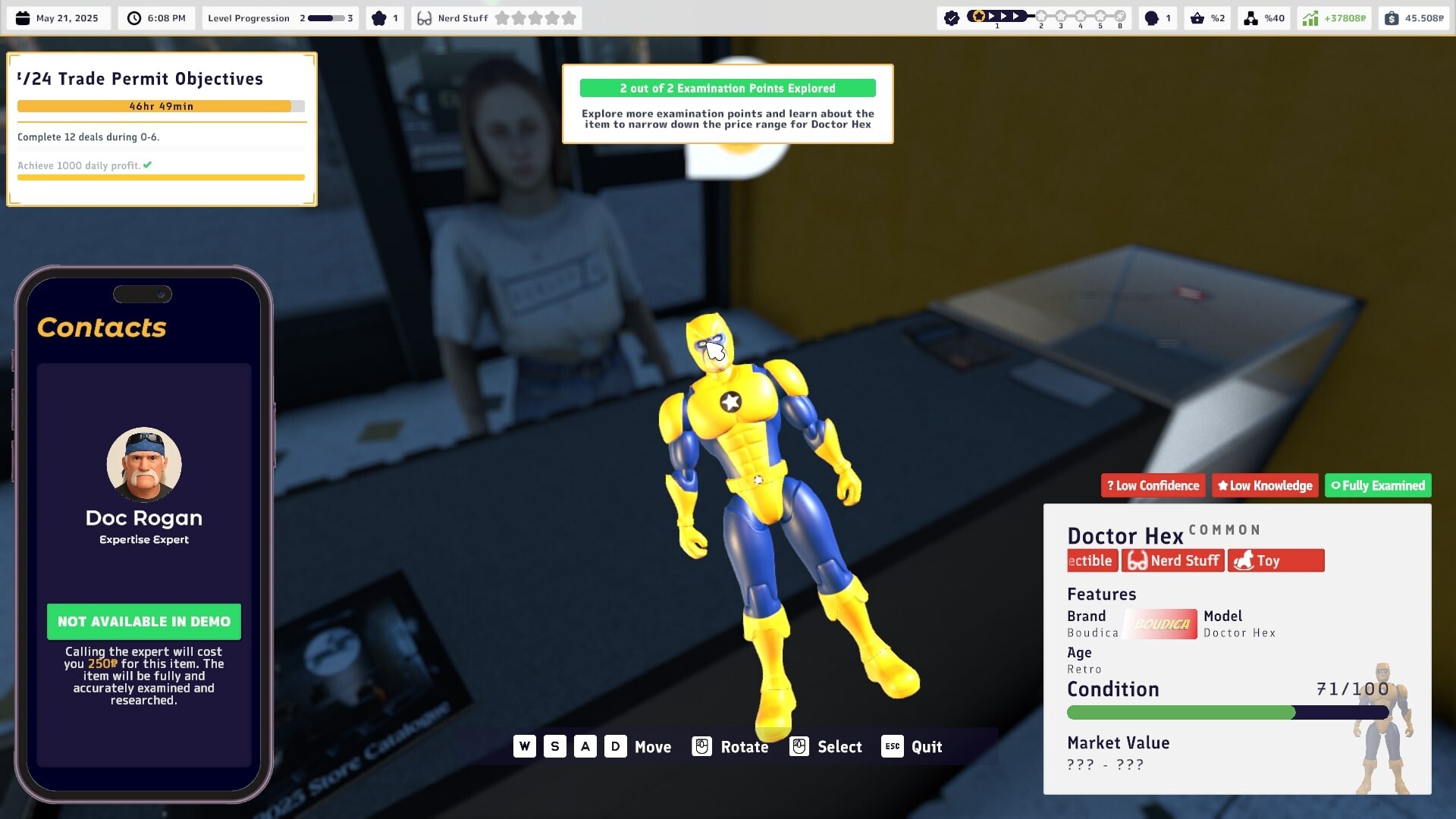Click the clock icon next to 6:08 PM
This screenshot has width=1456, height=819.
tap(133, 17)
